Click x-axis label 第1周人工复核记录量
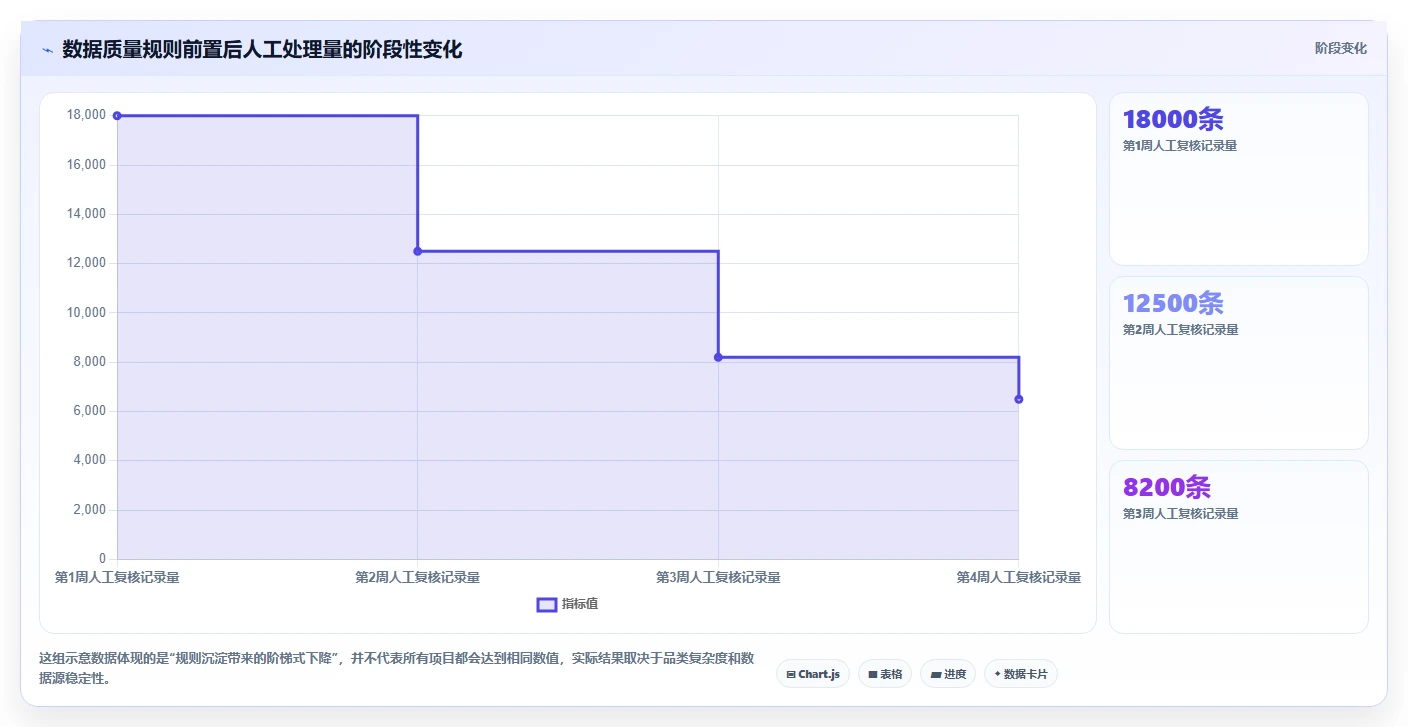This screenshot has height=727, width=1408. click(117, 577)
